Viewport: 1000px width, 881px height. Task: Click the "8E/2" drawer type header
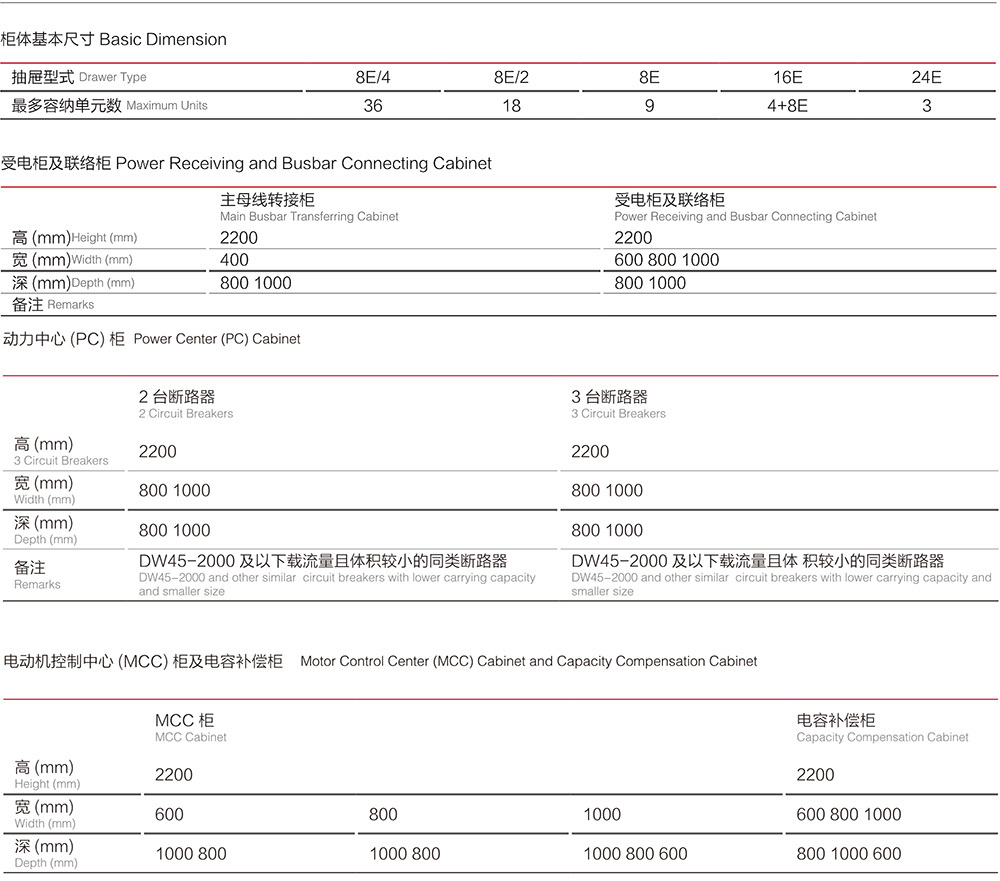[511, 78]
